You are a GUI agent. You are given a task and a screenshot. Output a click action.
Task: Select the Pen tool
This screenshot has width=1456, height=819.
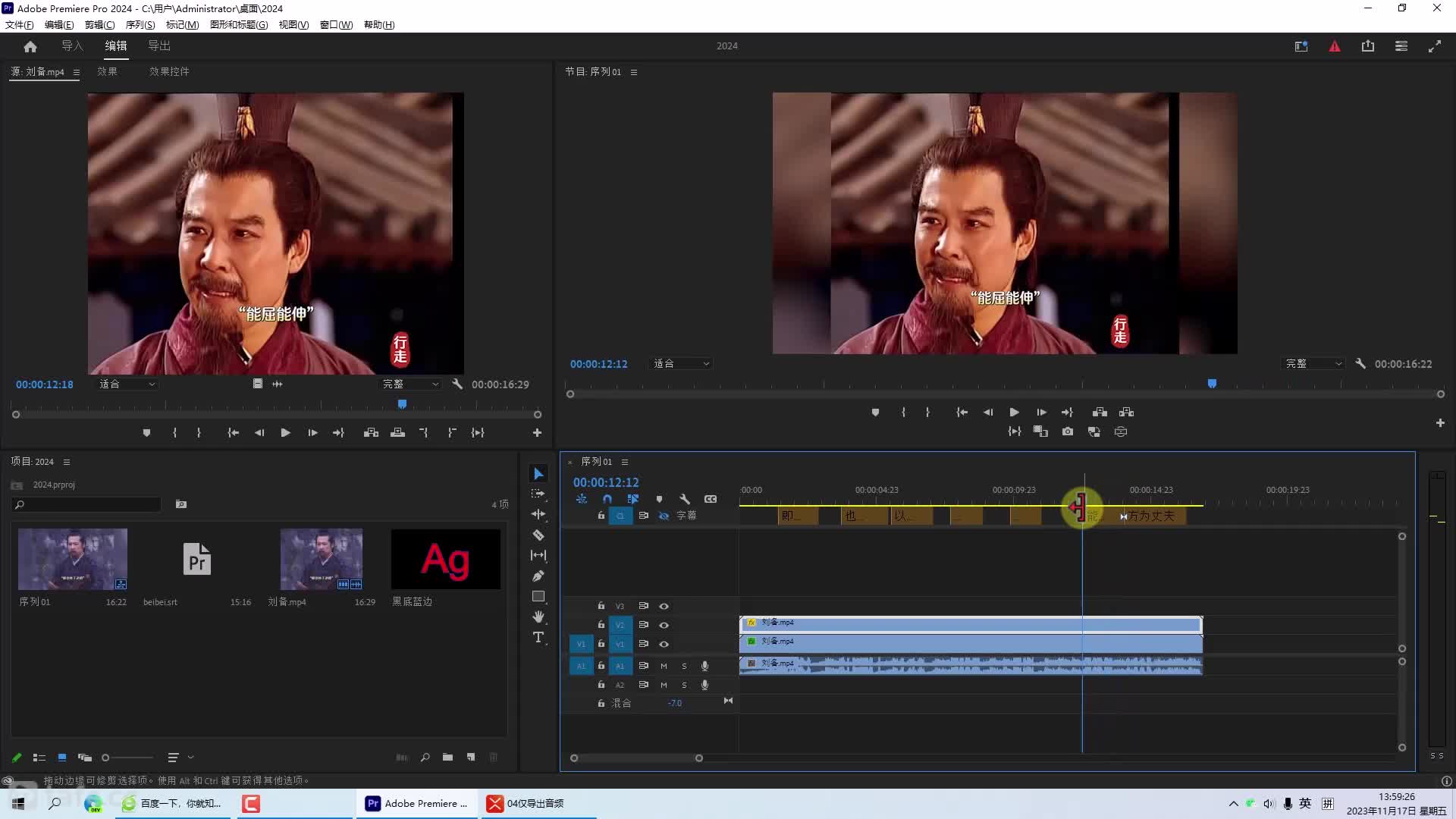pyautogui.click(x=538, y=576)
